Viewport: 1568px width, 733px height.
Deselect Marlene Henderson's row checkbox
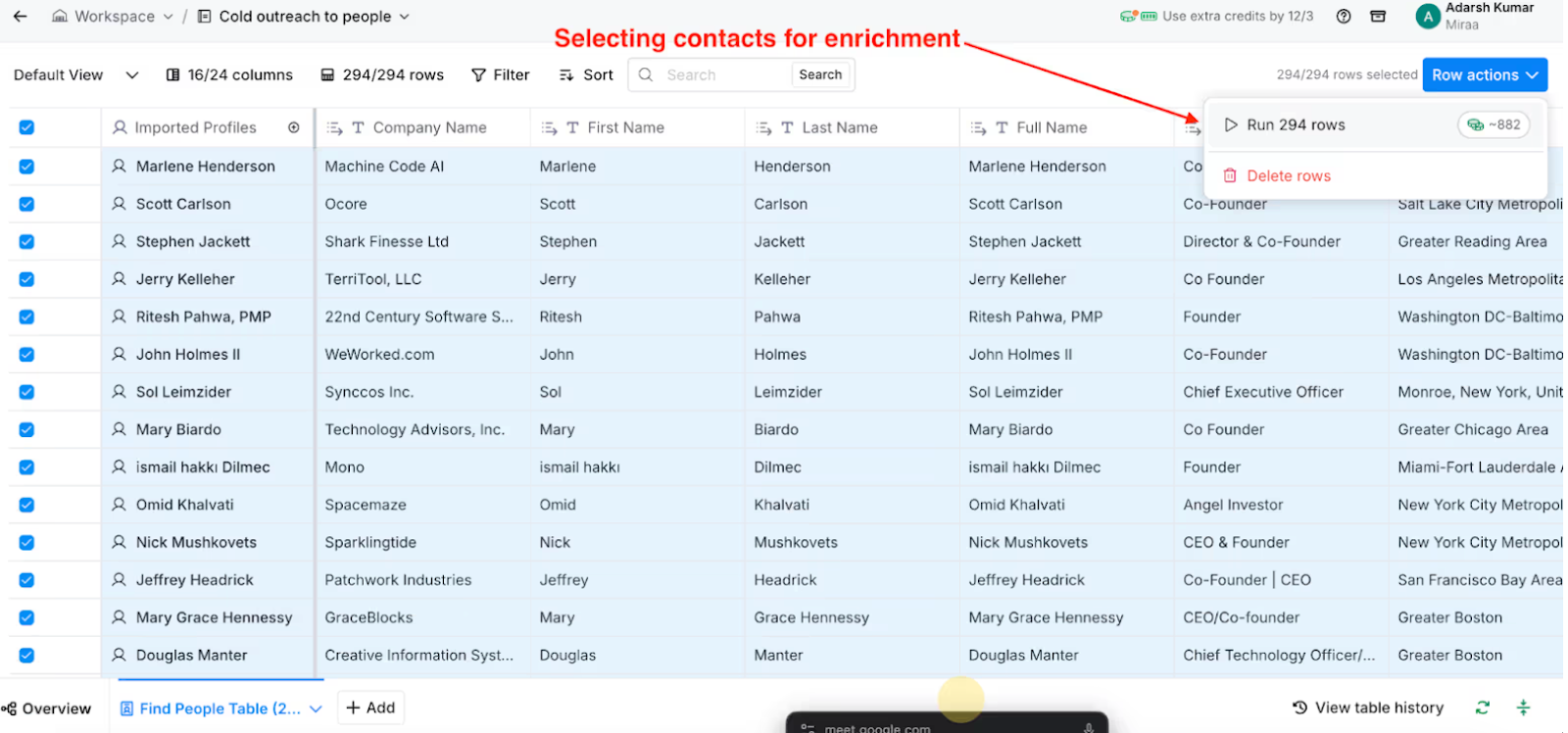coord(25,166)
